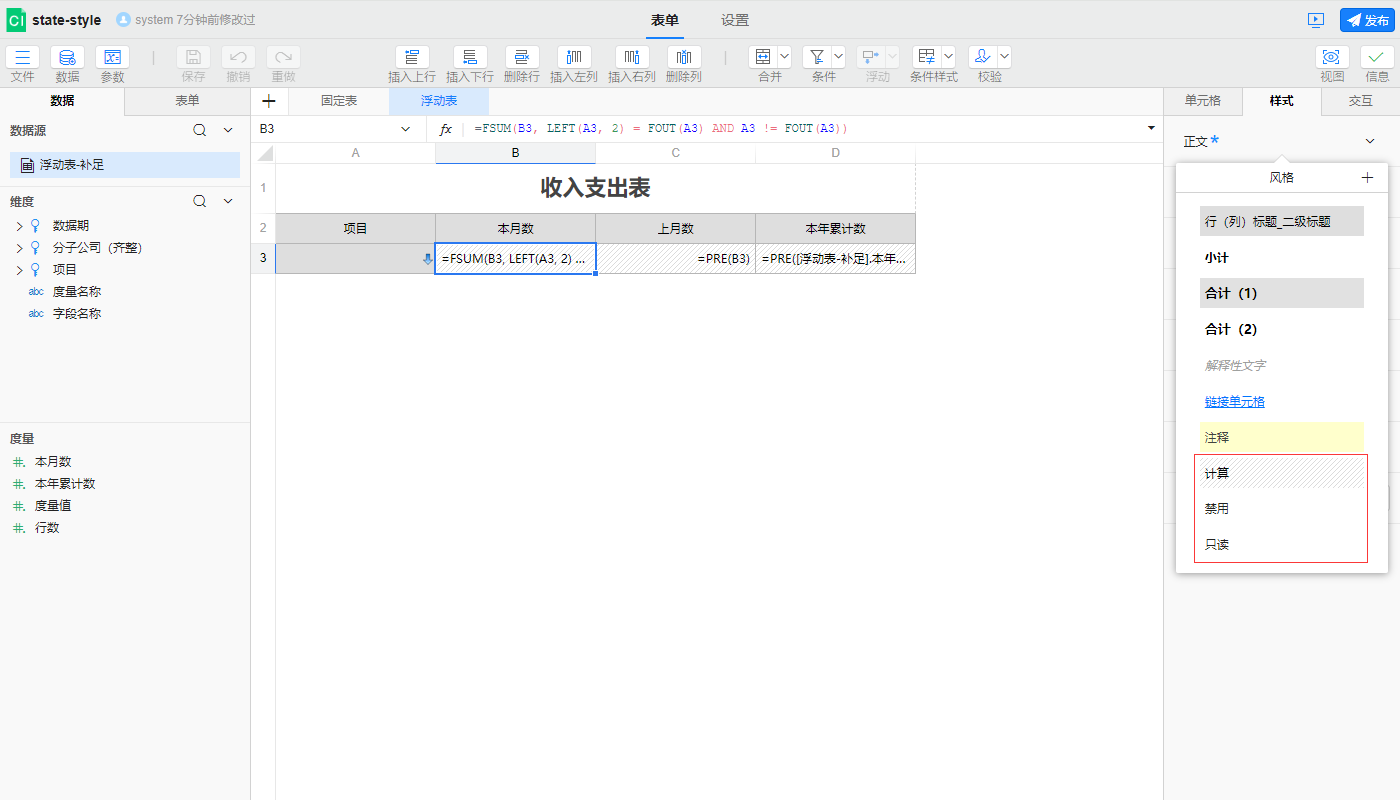This screenshot has width=1400, height=800.
Task: Select the yellow 注释 style swatch
Action: coord(1281,437)
